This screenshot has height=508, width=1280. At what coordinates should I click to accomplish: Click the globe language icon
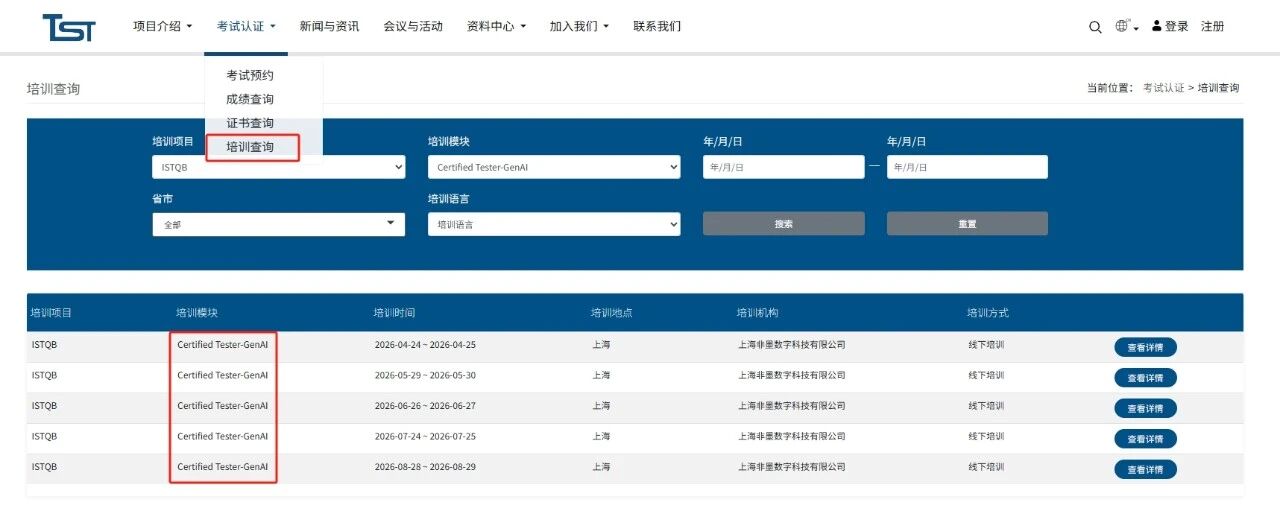(x=1122, y=26)
